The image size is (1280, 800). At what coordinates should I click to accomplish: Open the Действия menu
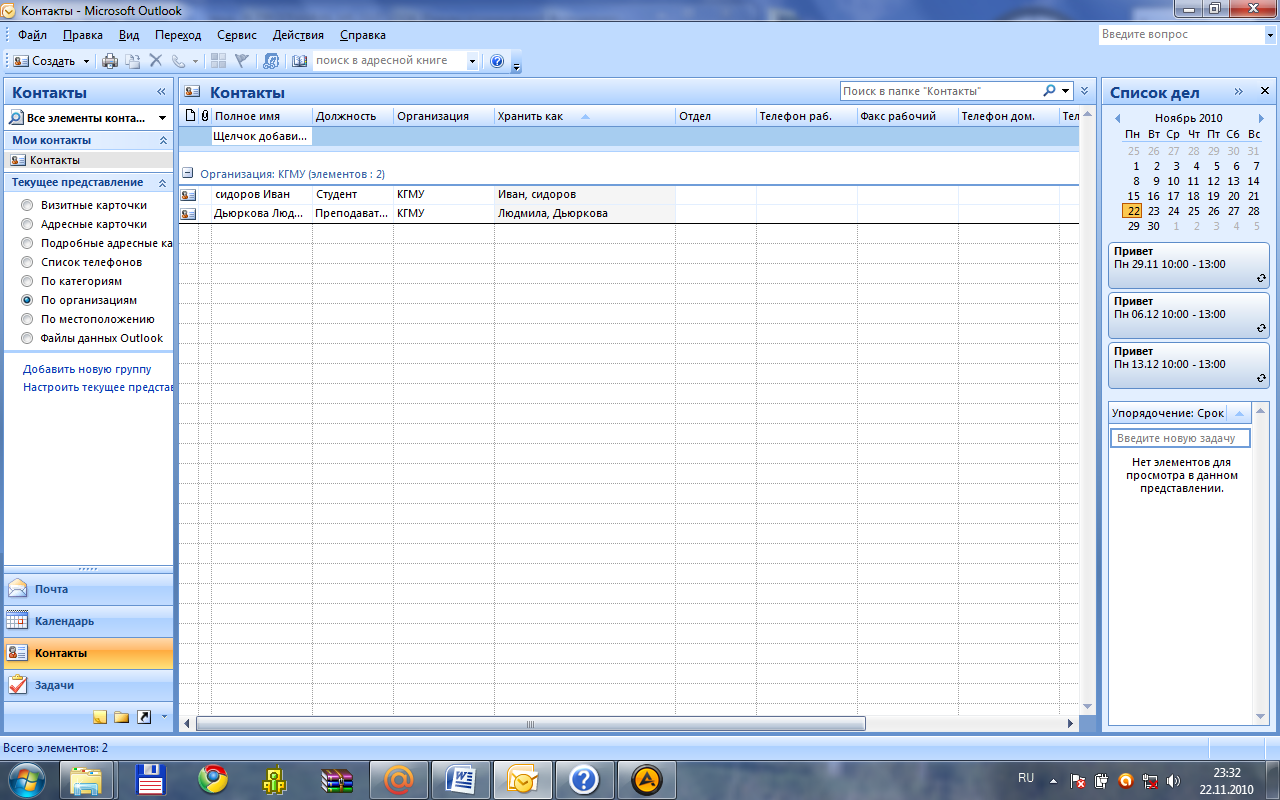[298, 35]
